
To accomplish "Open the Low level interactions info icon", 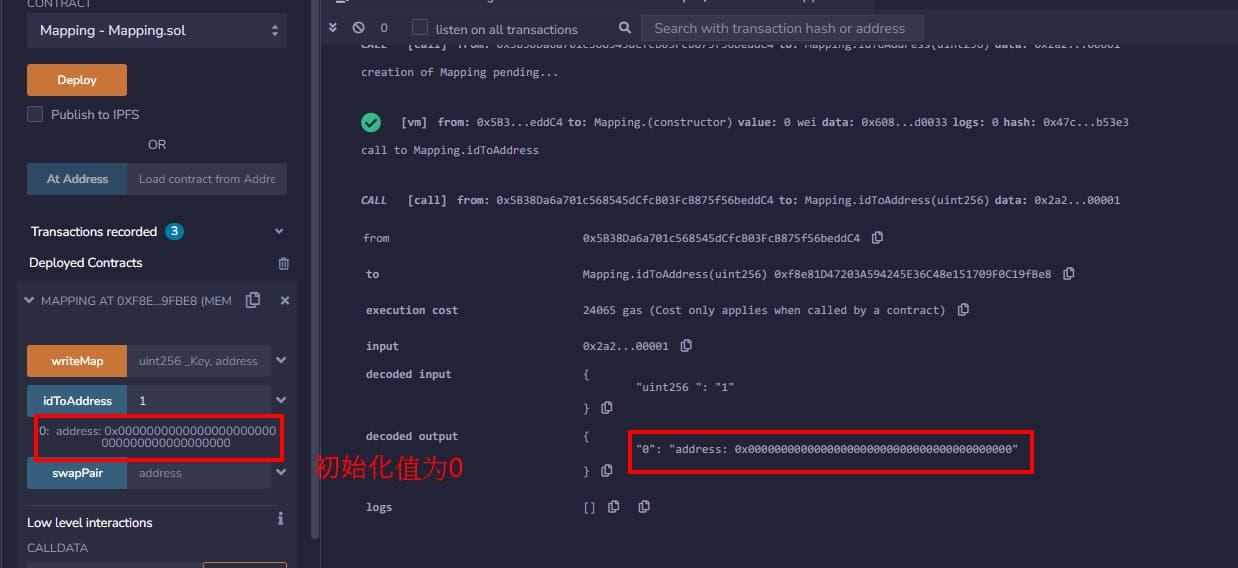I will tap(280, 519).
